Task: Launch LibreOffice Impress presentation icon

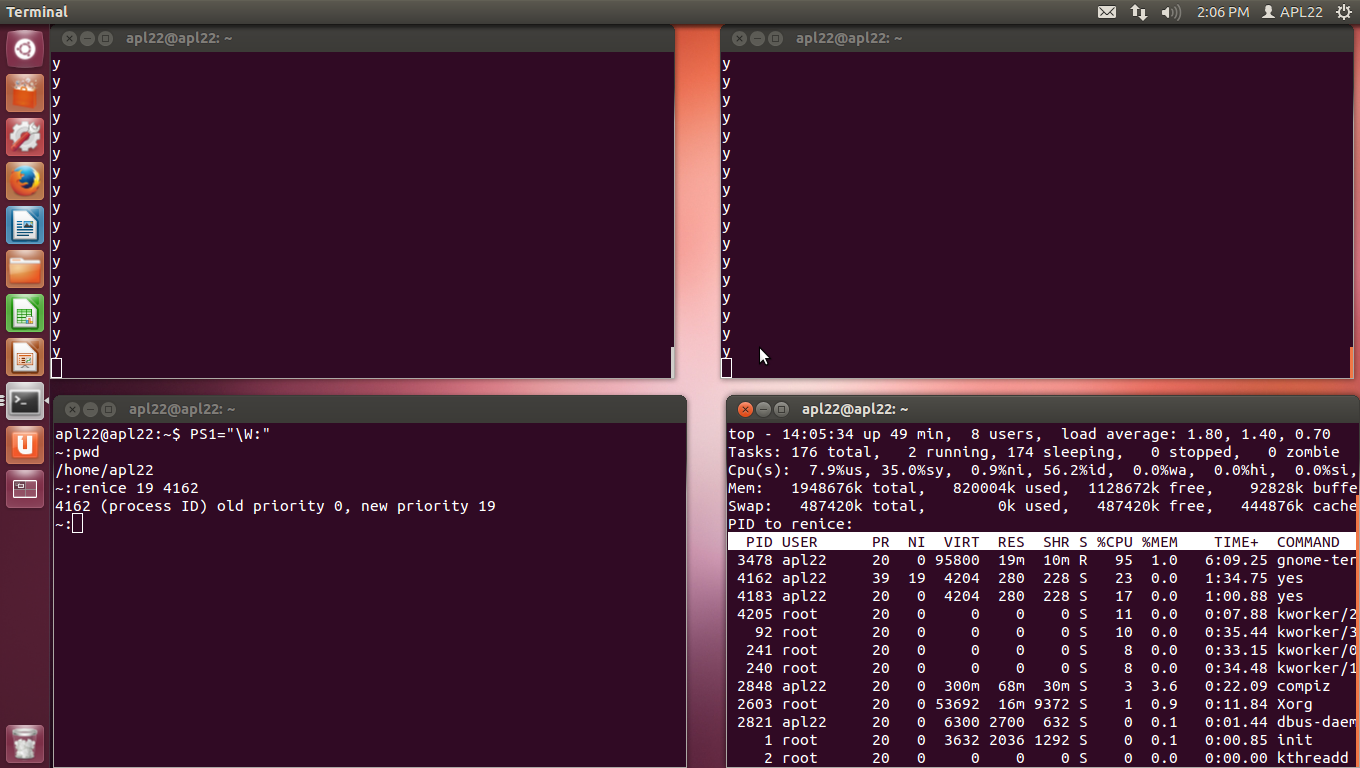Action: [x=25, y=356]
